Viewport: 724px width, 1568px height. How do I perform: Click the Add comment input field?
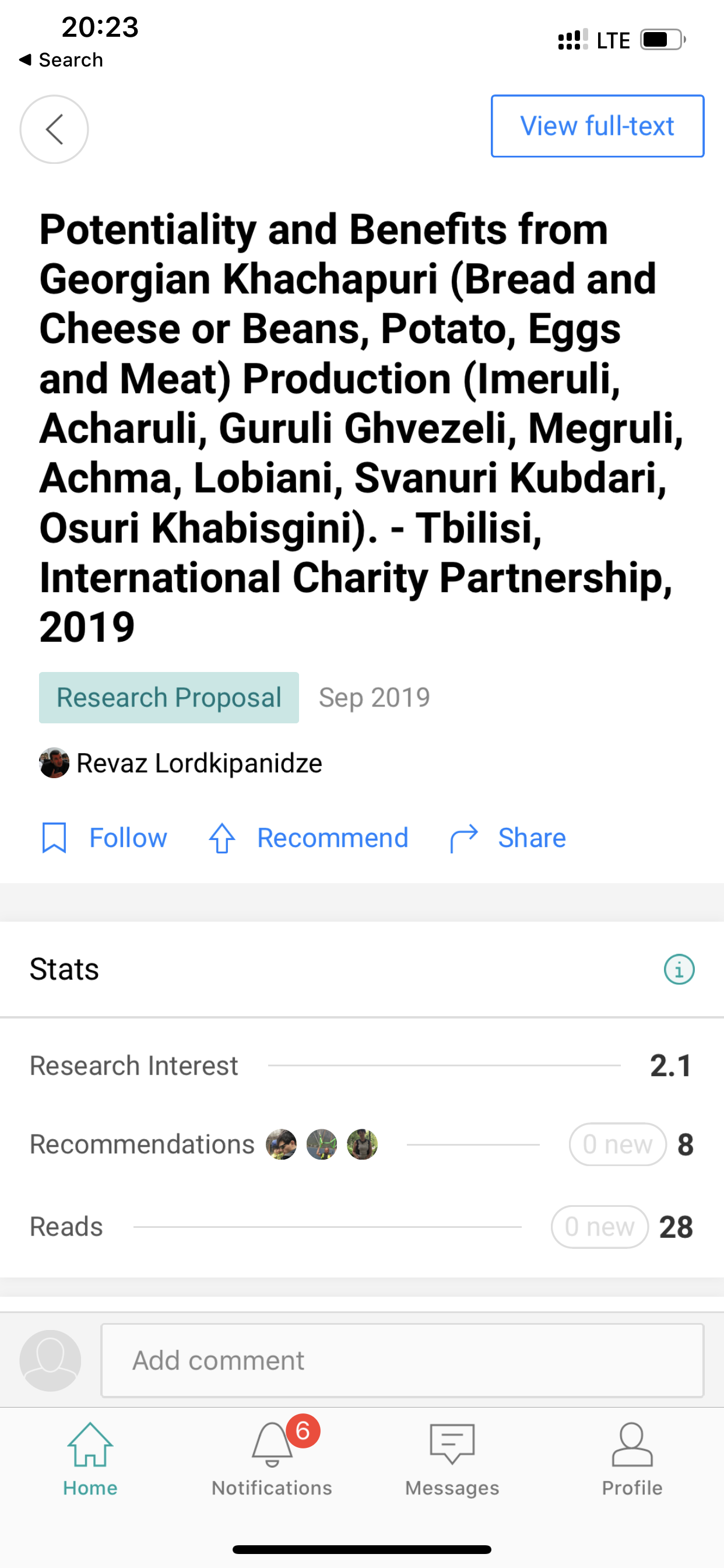coord(402,1360)
